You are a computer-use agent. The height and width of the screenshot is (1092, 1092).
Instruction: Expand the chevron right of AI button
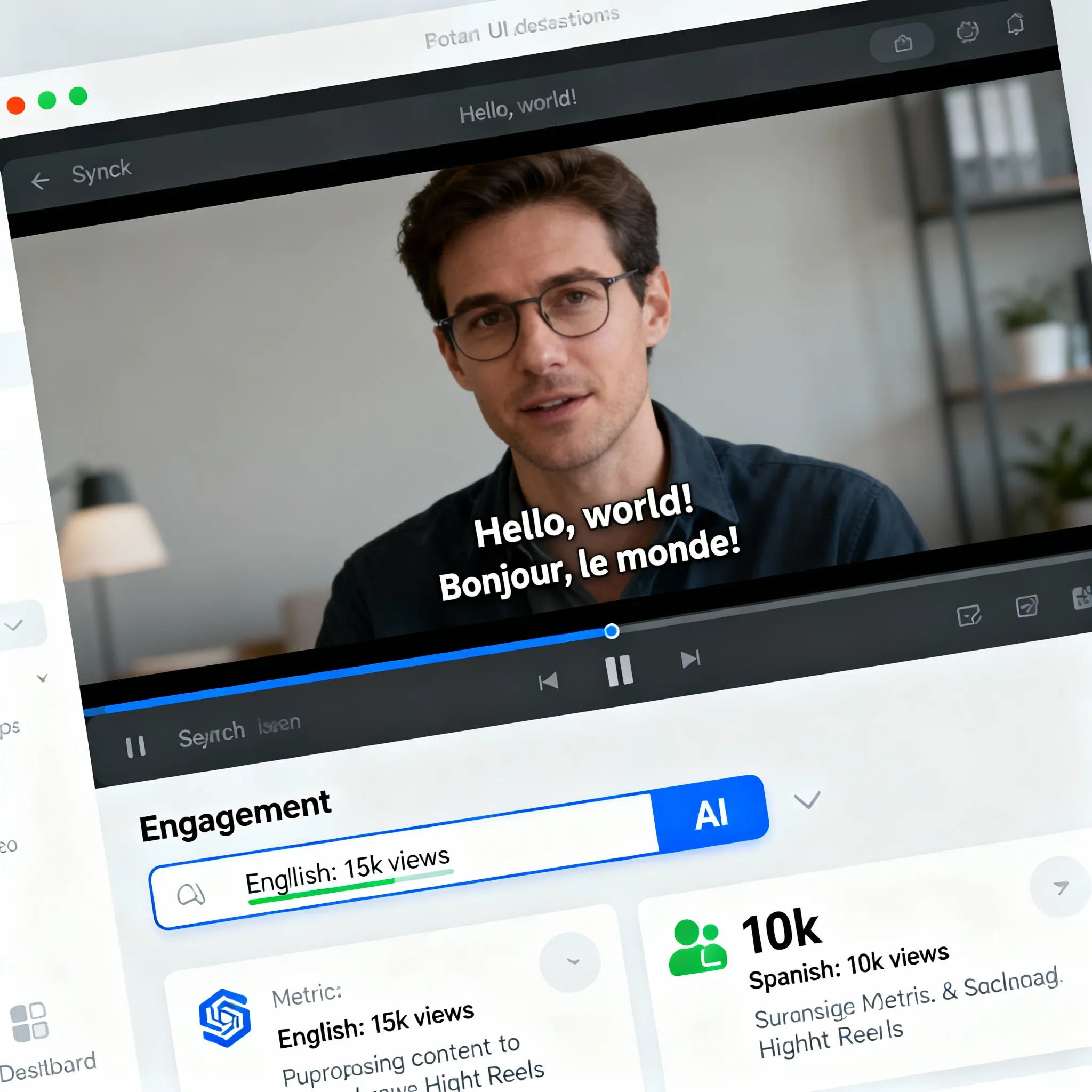(x=807, y=800)
